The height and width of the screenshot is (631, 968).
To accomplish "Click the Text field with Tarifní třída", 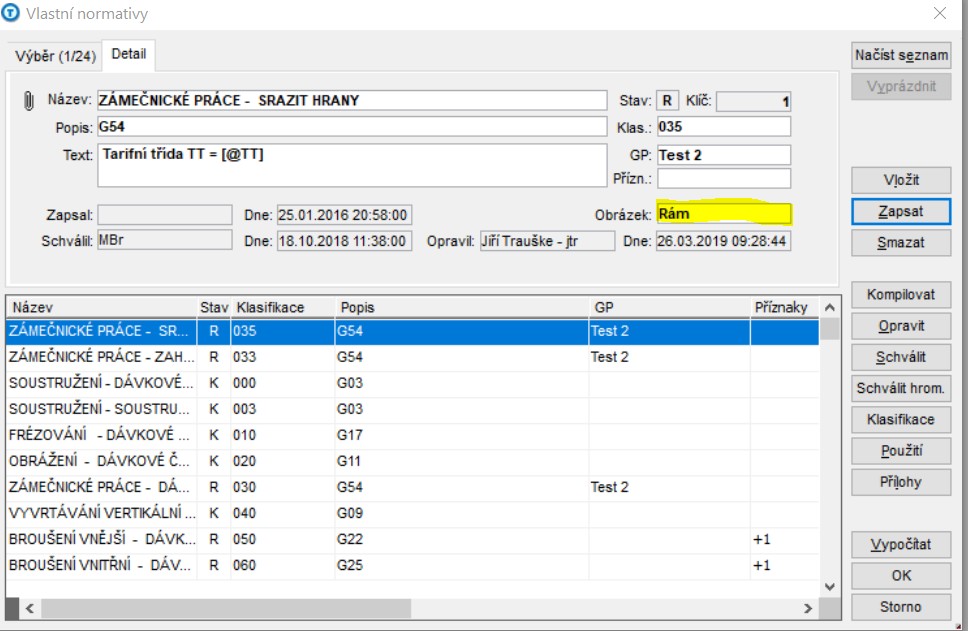I will click(x=352, y=165).
